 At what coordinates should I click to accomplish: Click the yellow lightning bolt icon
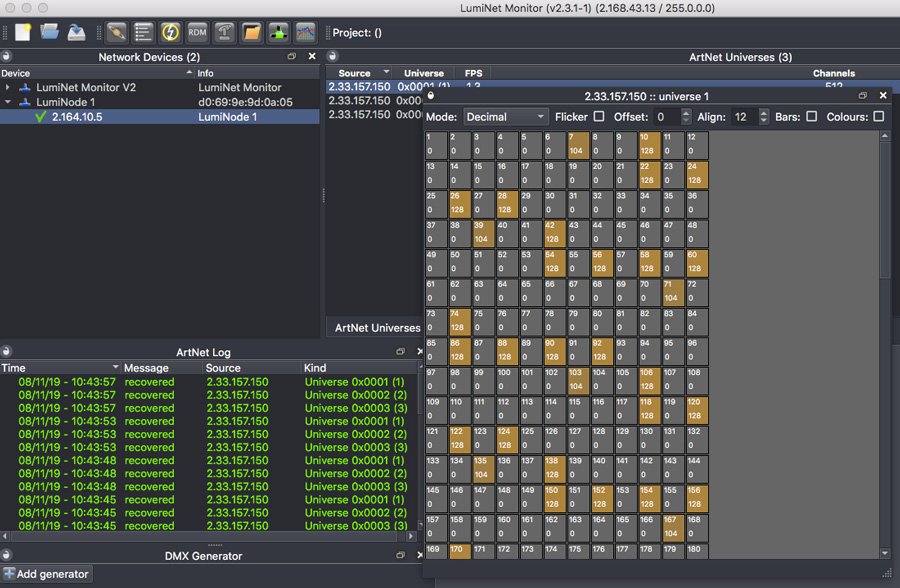pos(171,32)
